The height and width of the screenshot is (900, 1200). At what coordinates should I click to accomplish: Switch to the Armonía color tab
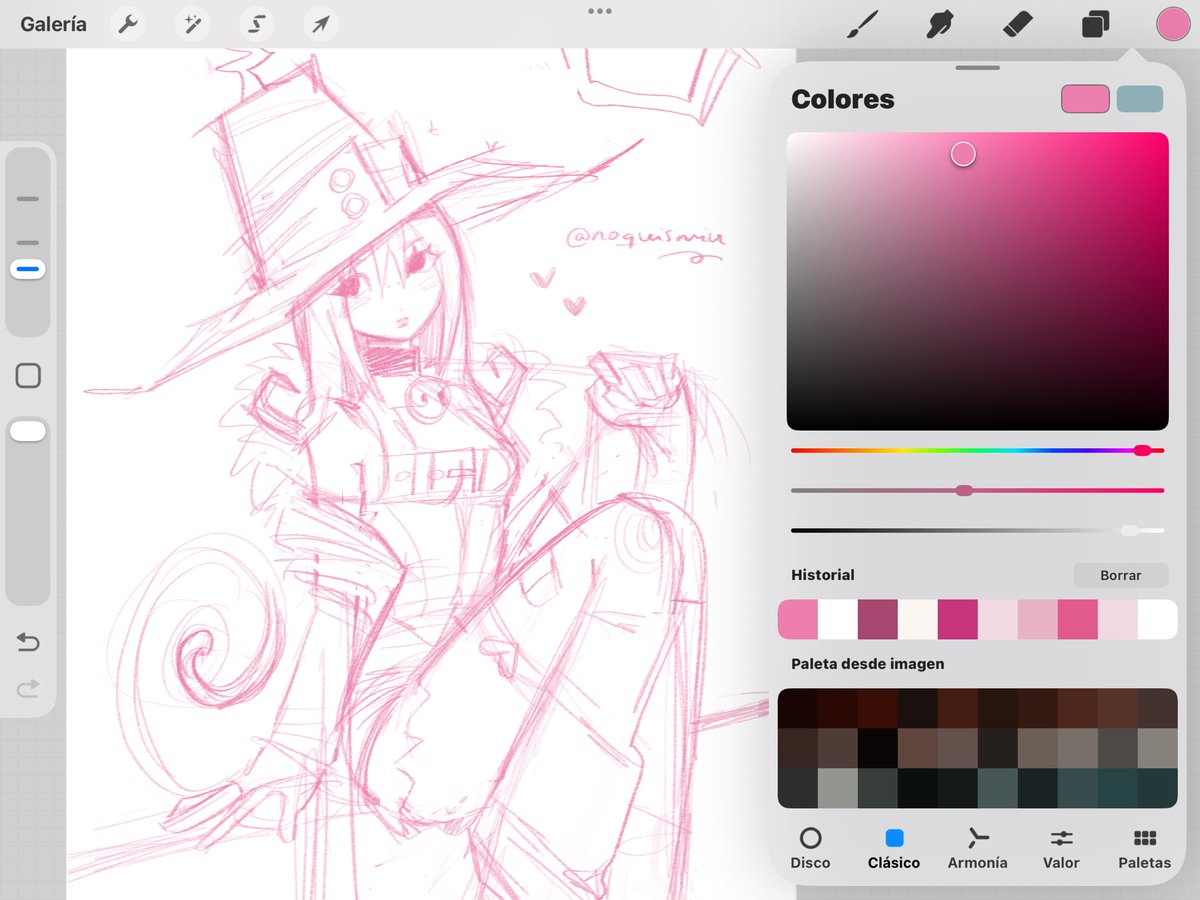tap(977, 848)
